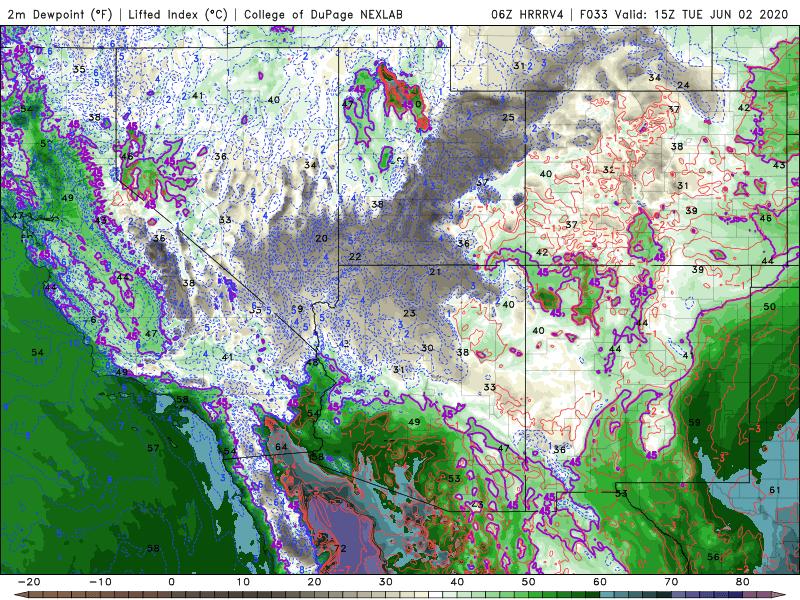Click the '61' dewpoint value in east Texas

click(775, 490)
